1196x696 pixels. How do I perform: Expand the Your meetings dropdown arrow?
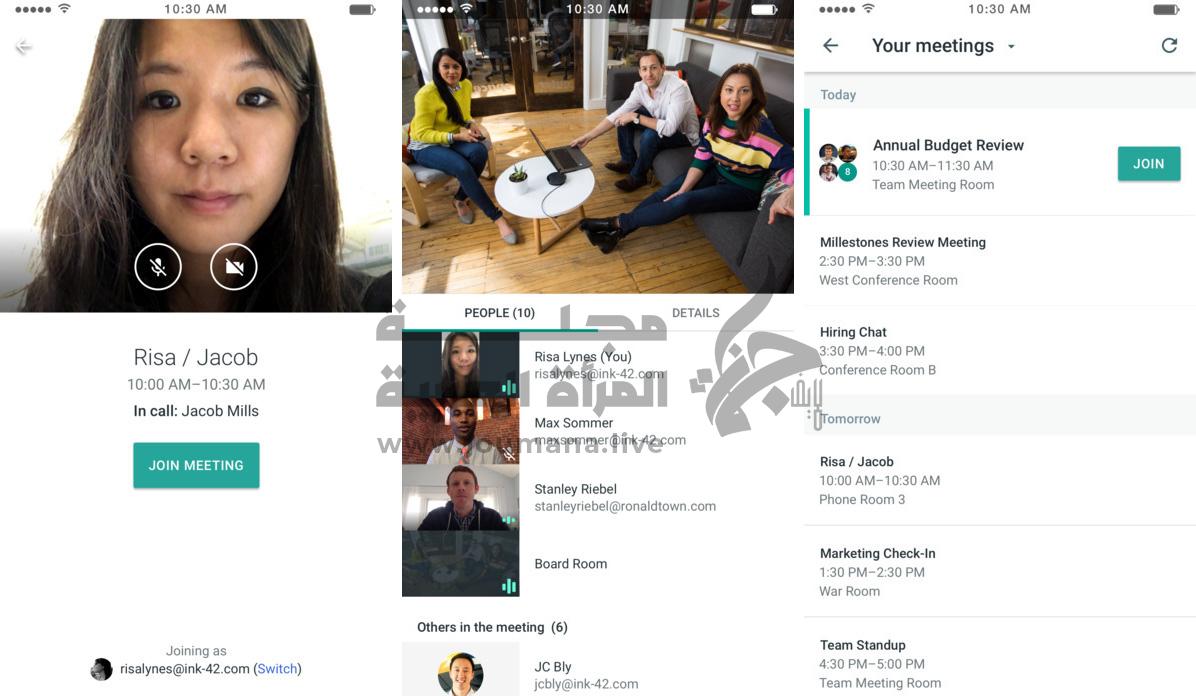[x=1011, y=47]
